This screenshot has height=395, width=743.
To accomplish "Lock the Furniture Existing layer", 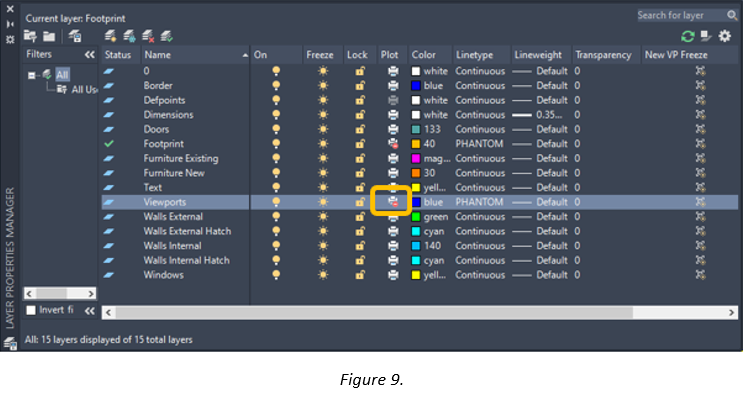I will tap(360, 158).
